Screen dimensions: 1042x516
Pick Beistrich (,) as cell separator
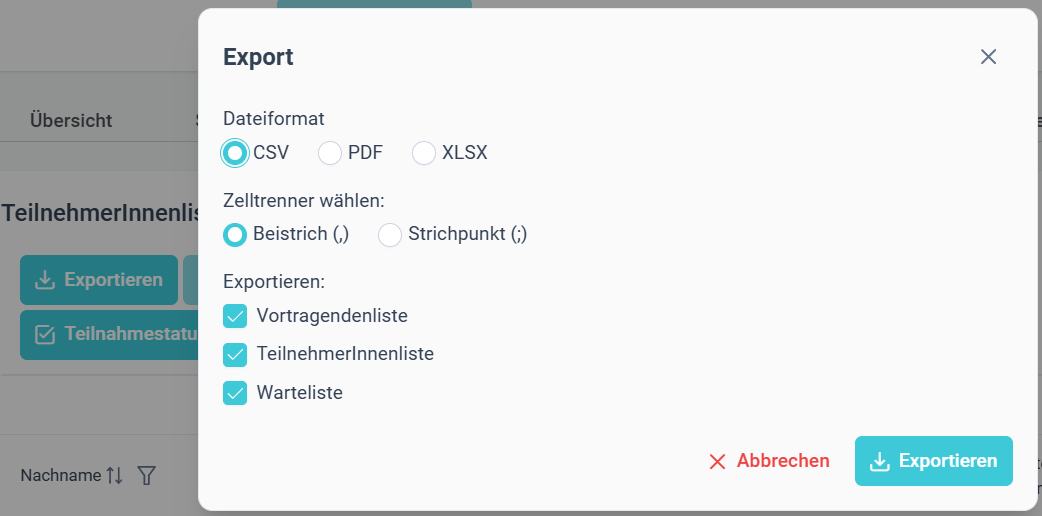click(x=235, y=234)
